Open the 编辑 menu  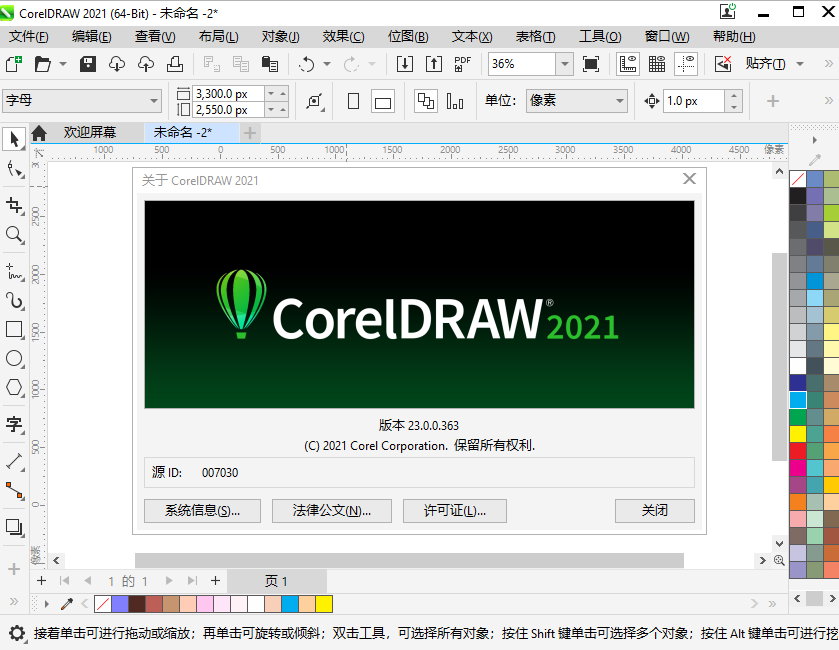91,36
